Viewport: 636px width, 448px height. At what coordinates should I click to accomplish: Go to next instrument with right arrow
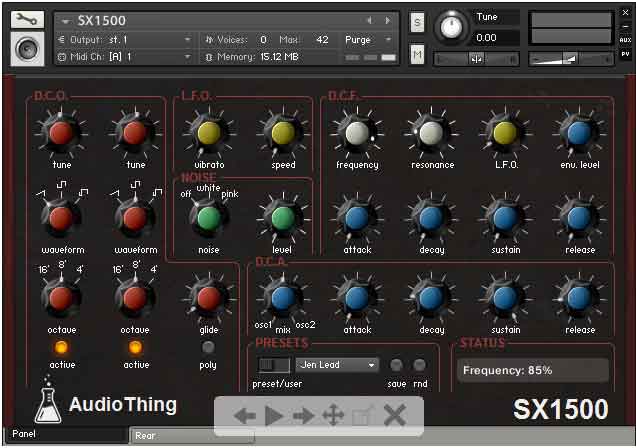point(388,20)
